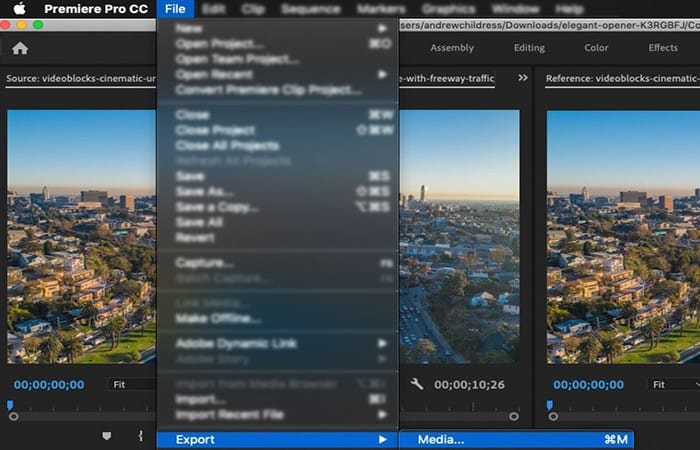Click the Source monitor video preview
The height and width of the screenshot is (450, 700).
click(x=82, y=237)
